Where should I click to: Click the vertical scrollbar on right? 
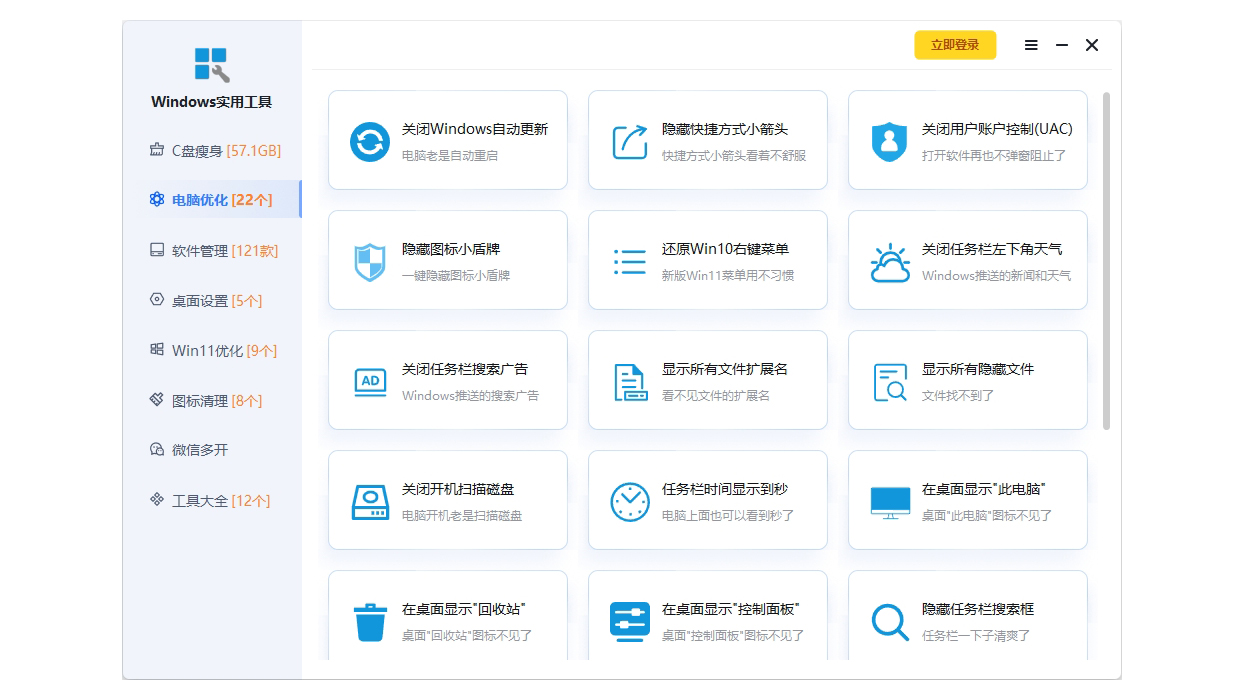point(1106,260)
